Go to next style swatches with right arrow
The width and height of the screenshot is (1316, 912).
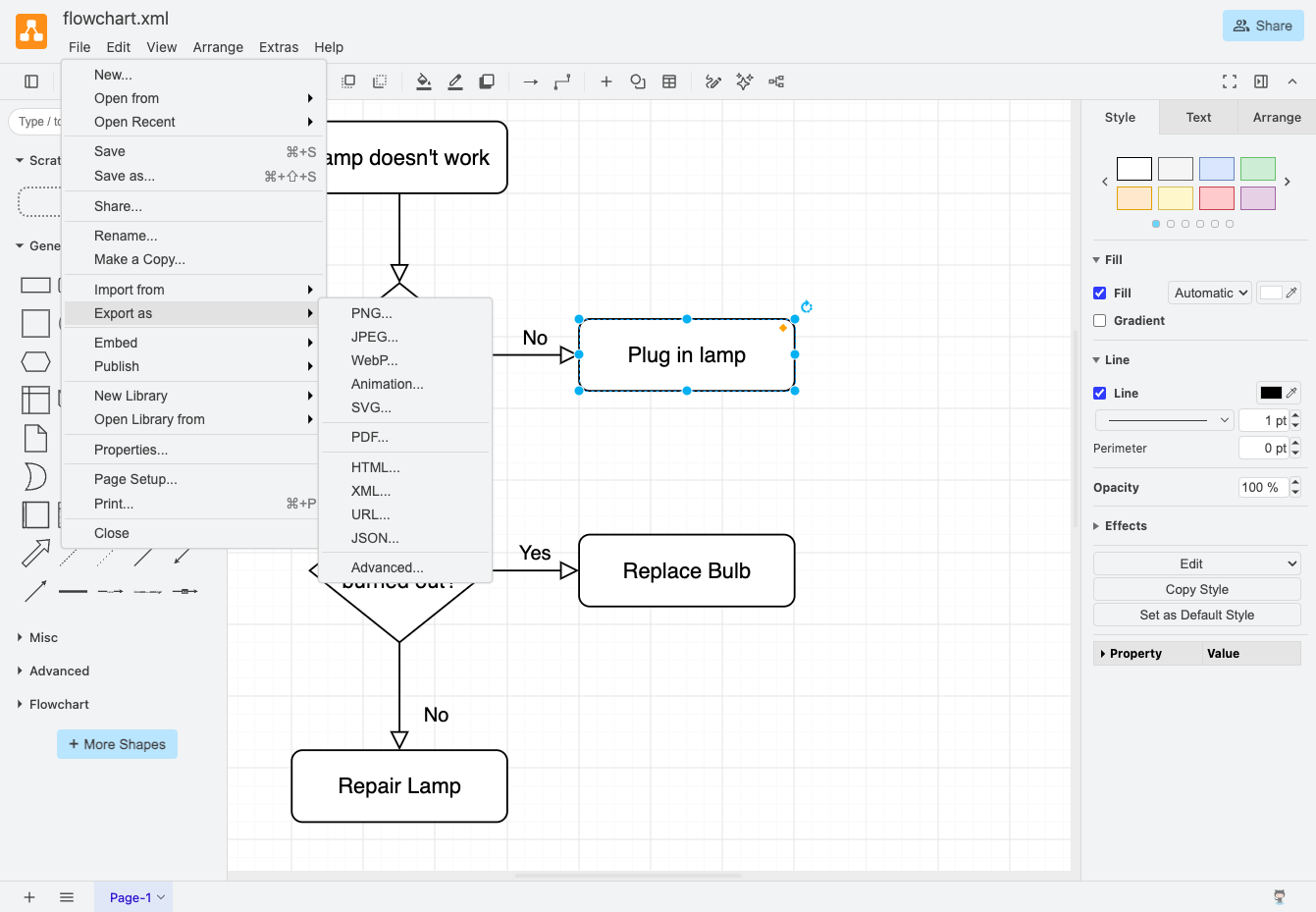tap(1288, 182)
